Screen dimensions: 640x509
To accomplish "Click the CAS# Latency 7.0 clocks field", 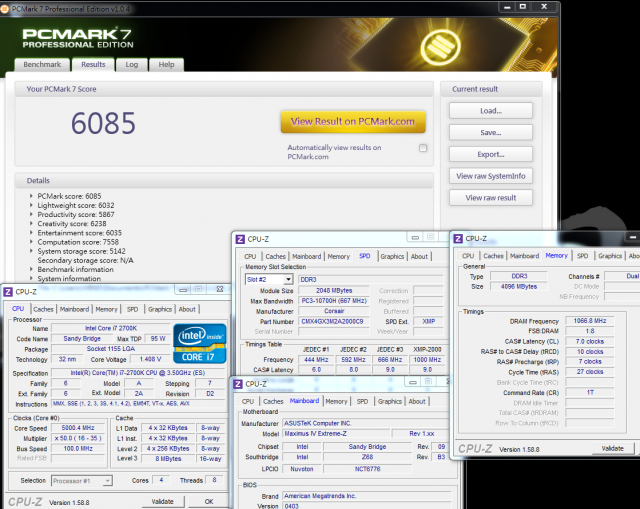I will pos(590,341).
